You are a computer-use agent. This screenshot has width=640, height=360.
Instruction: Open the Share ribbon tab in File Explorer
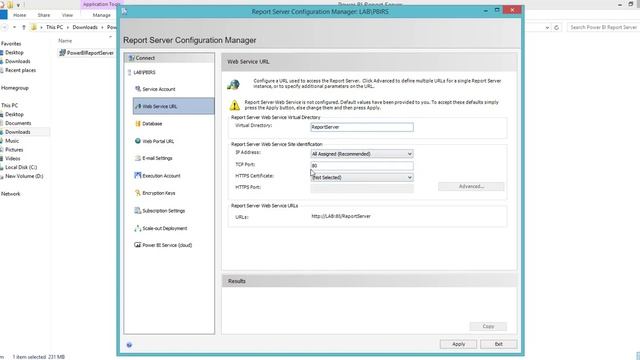44,15
